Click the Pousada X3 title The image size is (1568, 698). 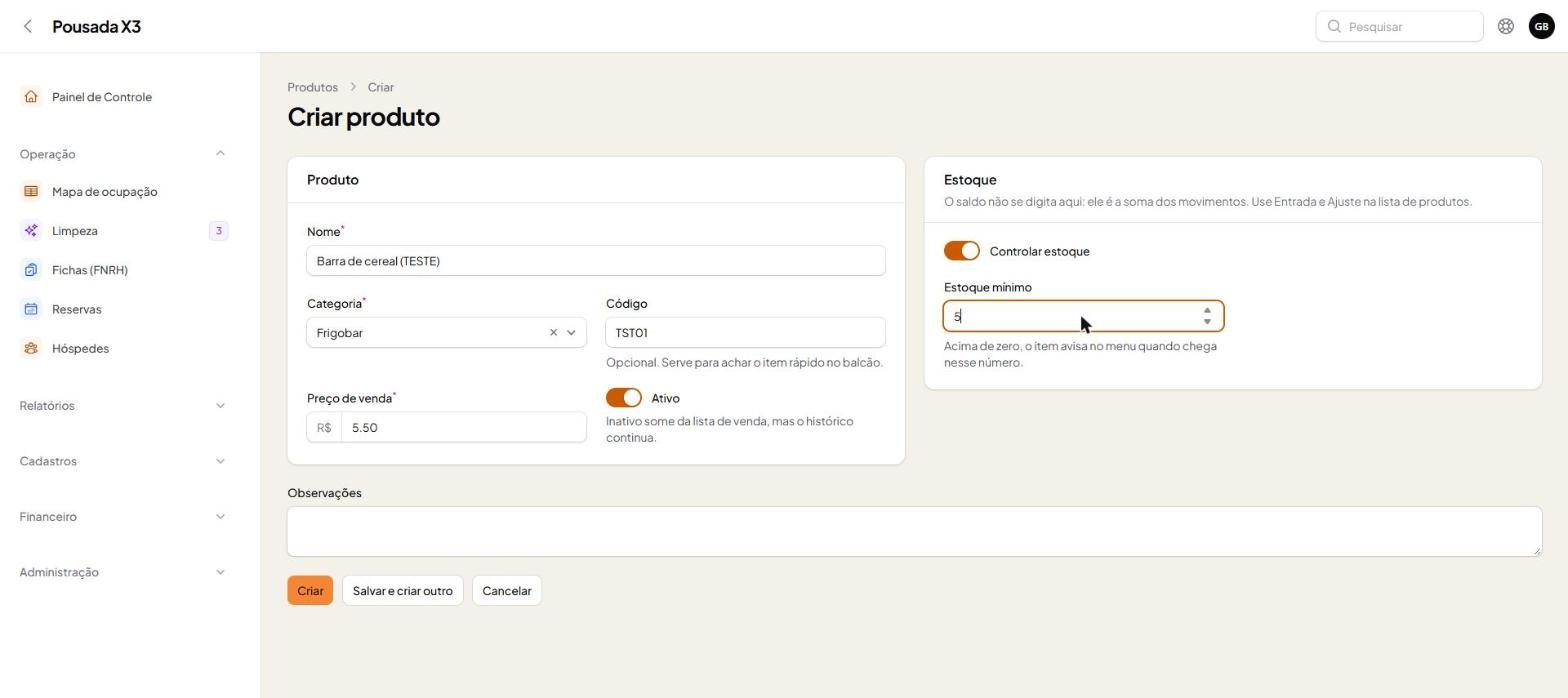pyautogui.click(x=96, y=27)
